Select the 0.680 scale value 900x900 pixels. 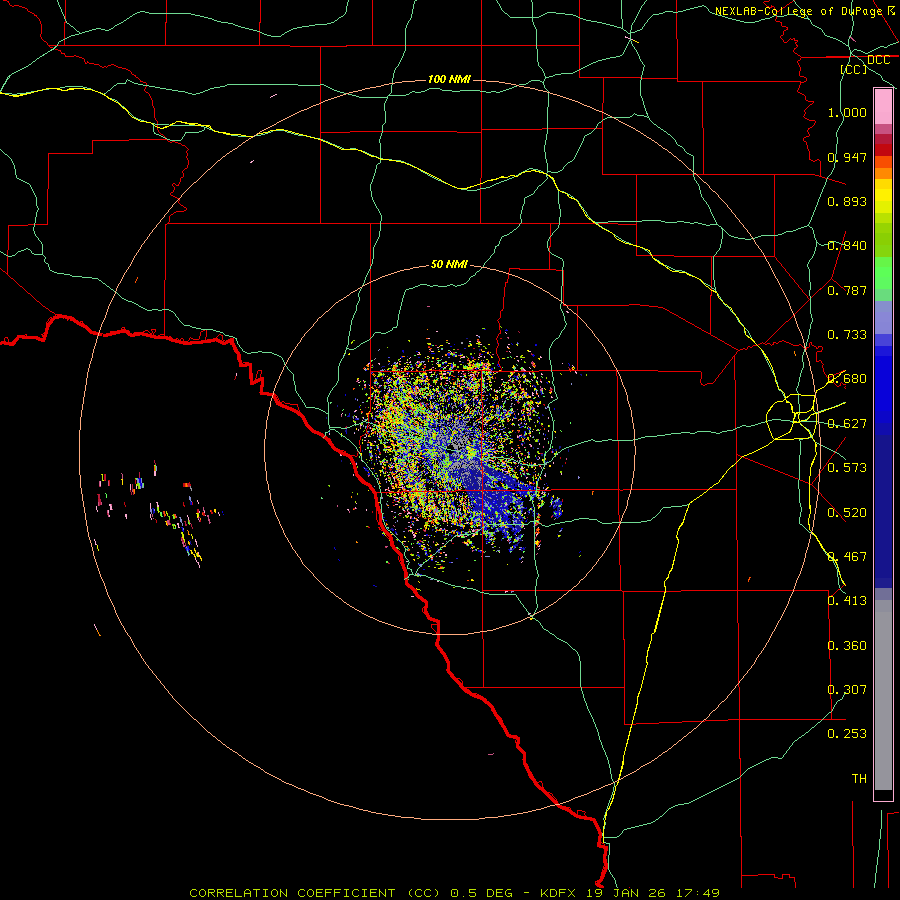[x=847, y=379]
